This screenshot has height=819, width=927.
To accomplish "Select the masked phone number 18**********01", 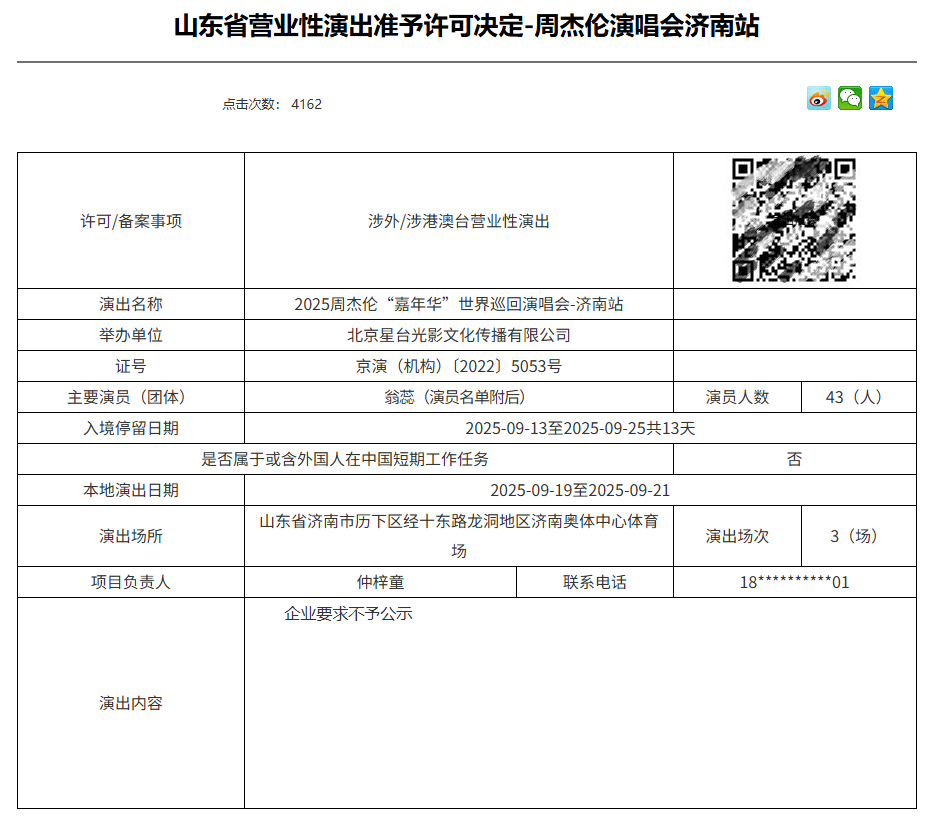I will click(795, 582).
